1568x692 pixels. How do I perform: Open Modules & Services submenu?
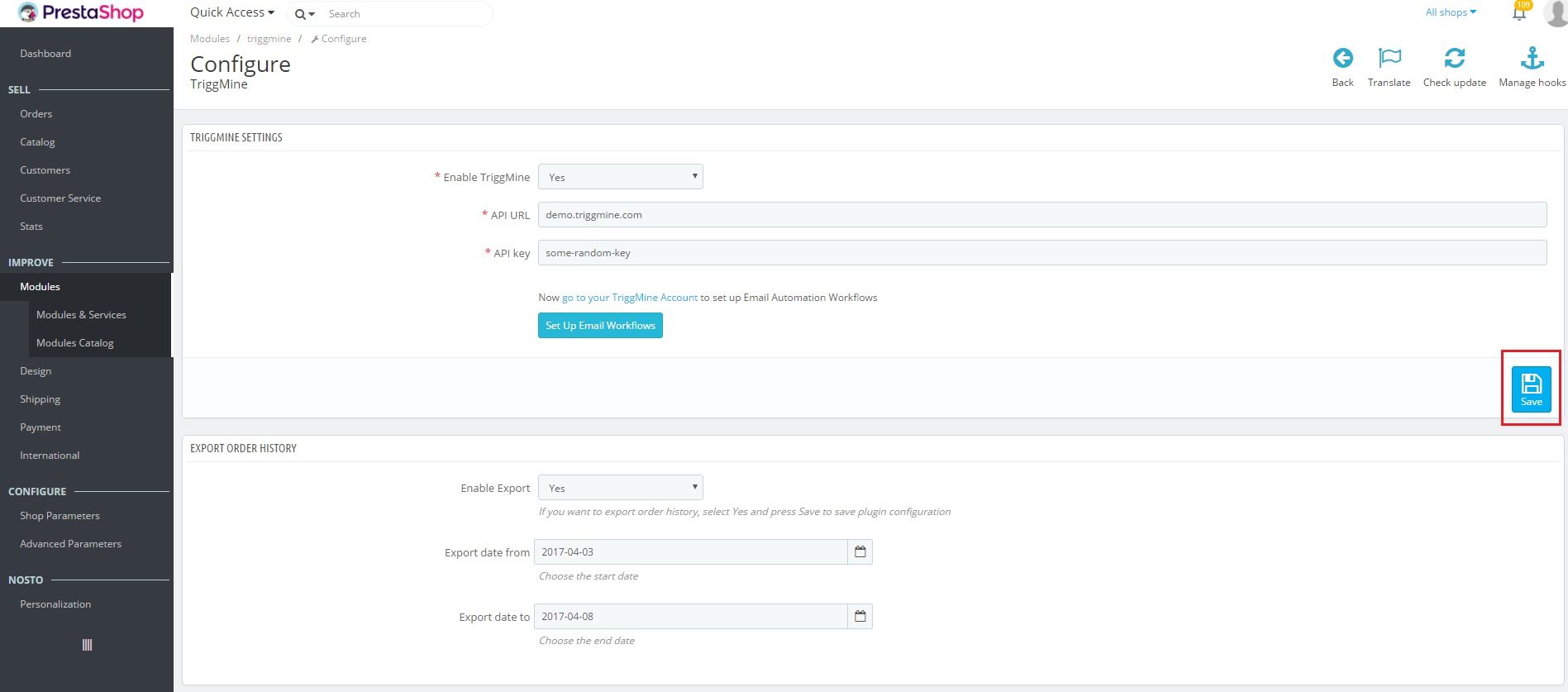81,315
